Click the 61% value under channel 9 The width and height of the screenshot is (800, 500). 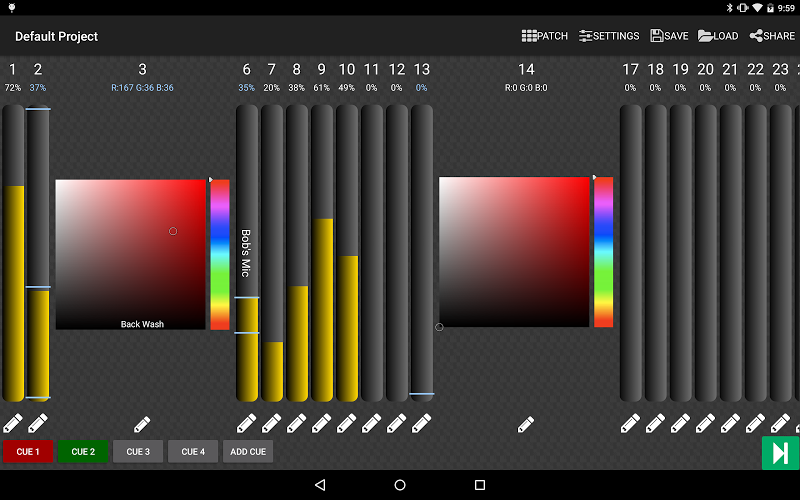pos(321,88)
